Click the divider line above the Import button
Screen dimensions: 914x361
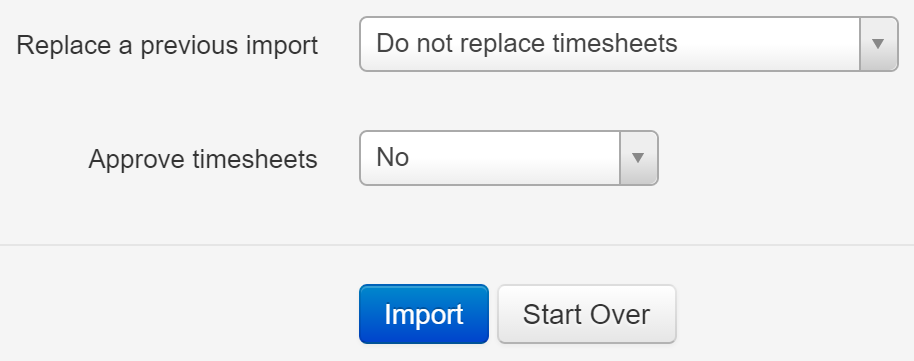(457, 245)
